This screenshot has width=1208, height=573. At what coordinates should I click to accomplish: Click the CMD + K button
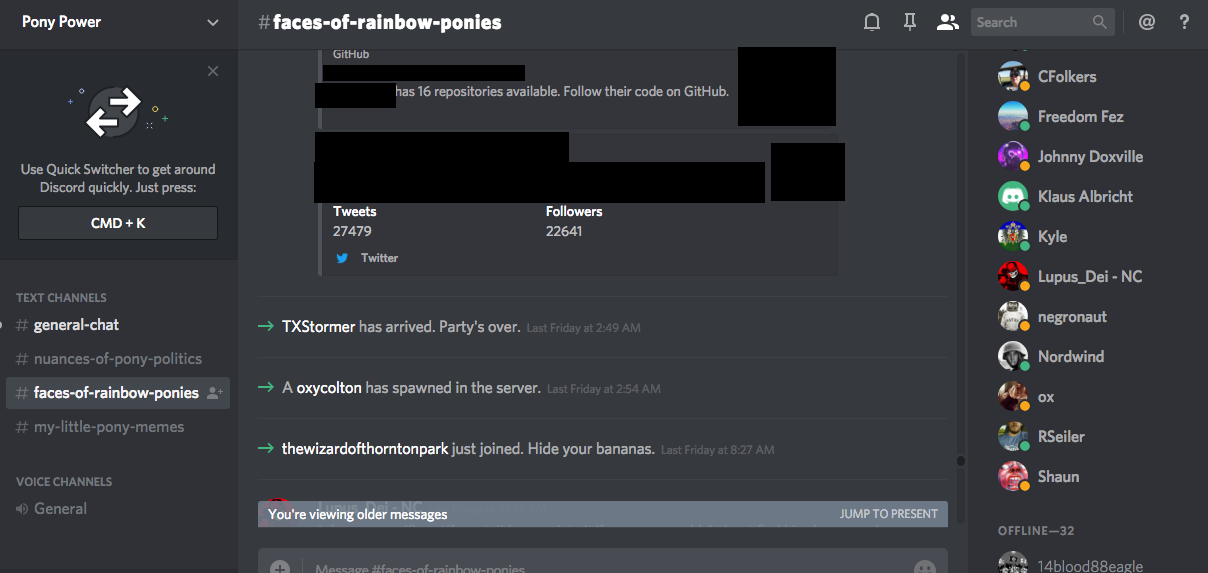coord(118,223)
